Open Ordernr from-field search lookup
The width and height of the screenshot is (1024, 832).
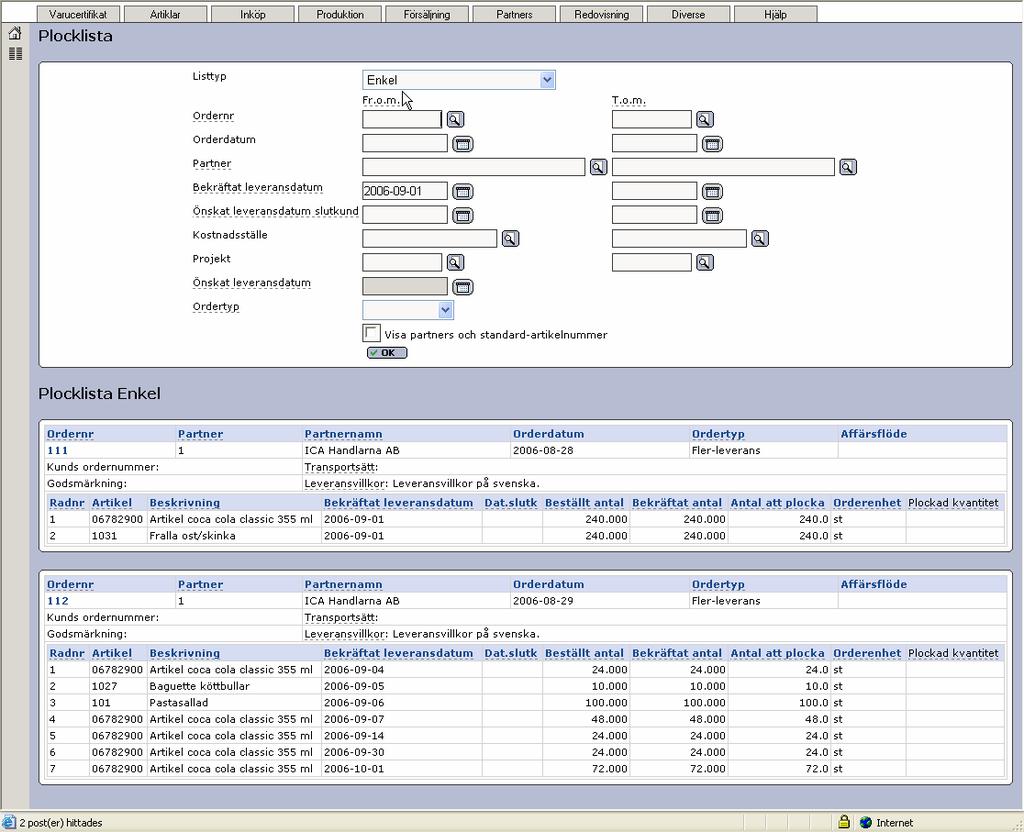(455, 119)
